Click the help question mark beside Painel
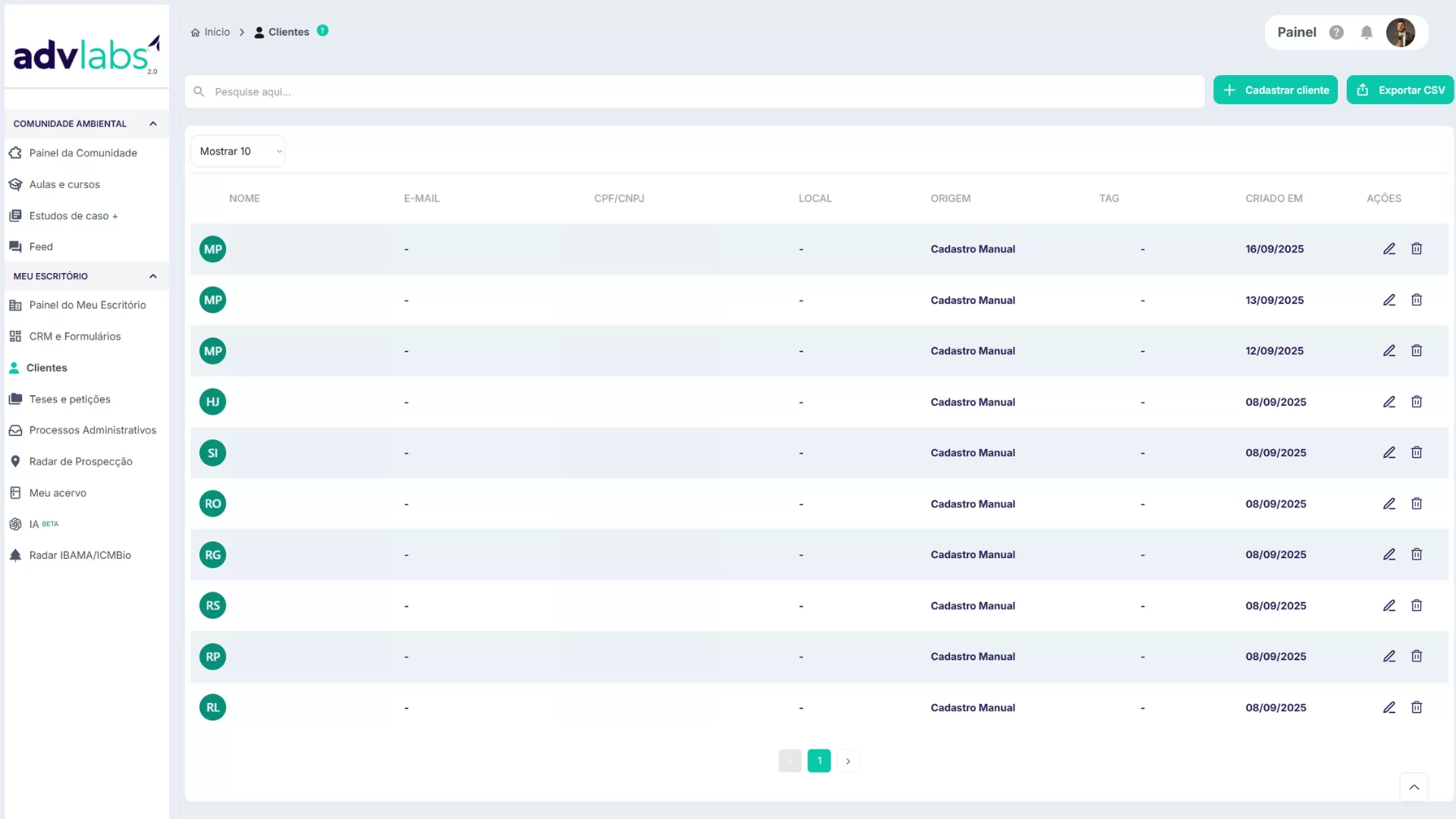The height and width of the screenshot is (819, 1456). pos(1336,33)
